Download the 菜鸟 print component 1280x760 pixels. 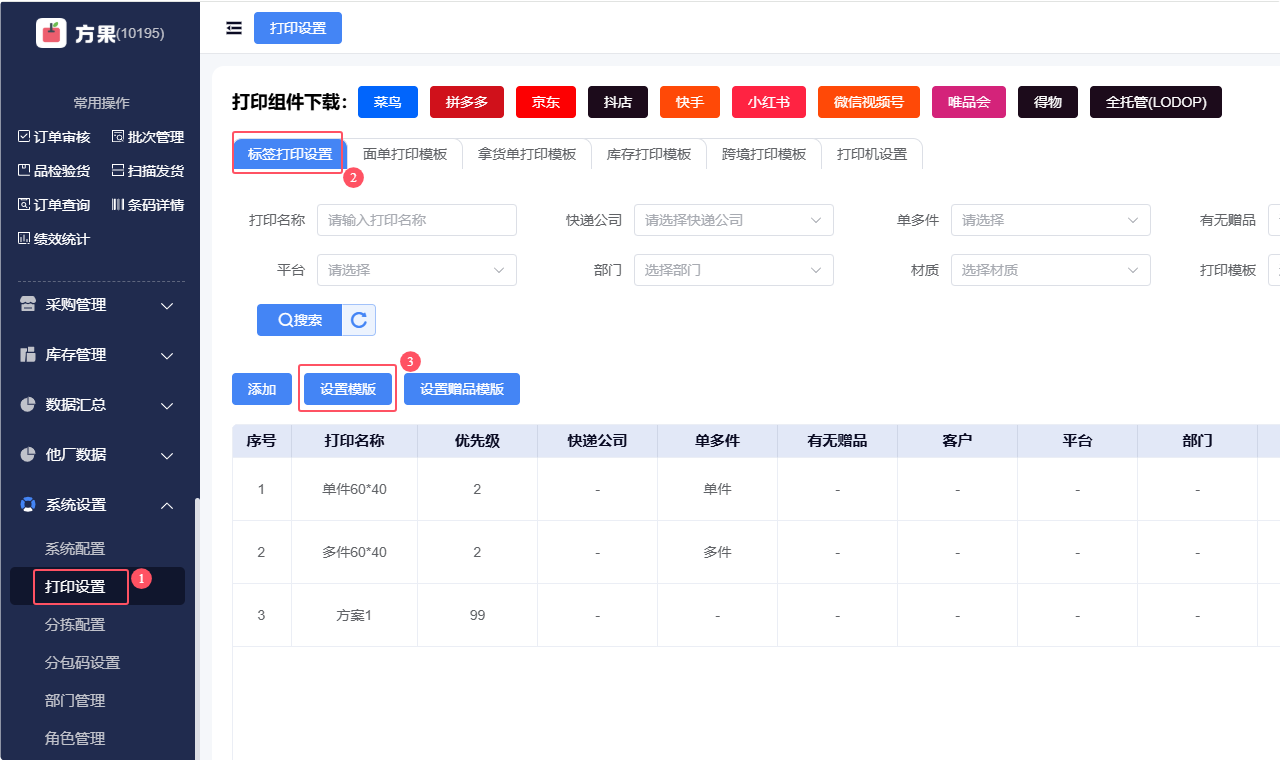(388, 102)
